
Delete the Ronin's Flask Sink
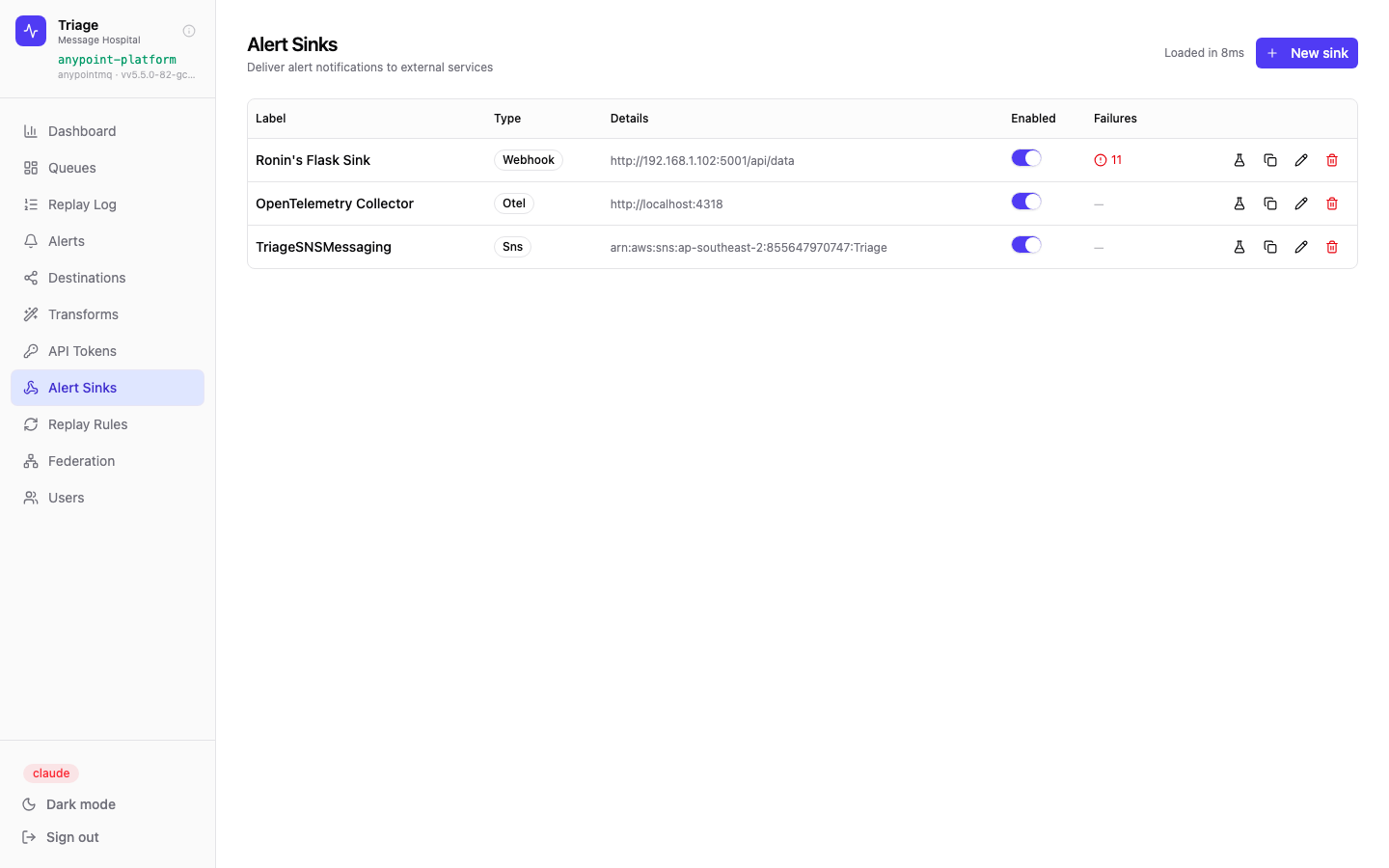pos(1332,160)
